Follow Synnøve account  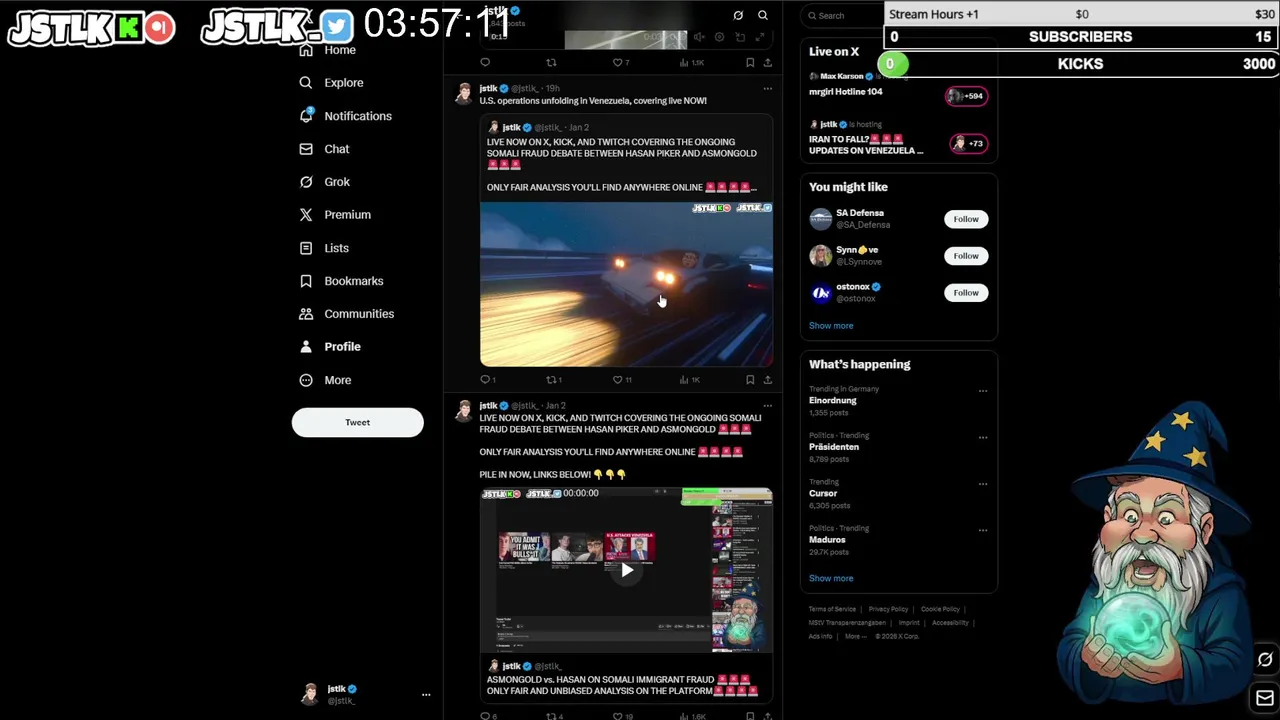click(x=966, y=256)
